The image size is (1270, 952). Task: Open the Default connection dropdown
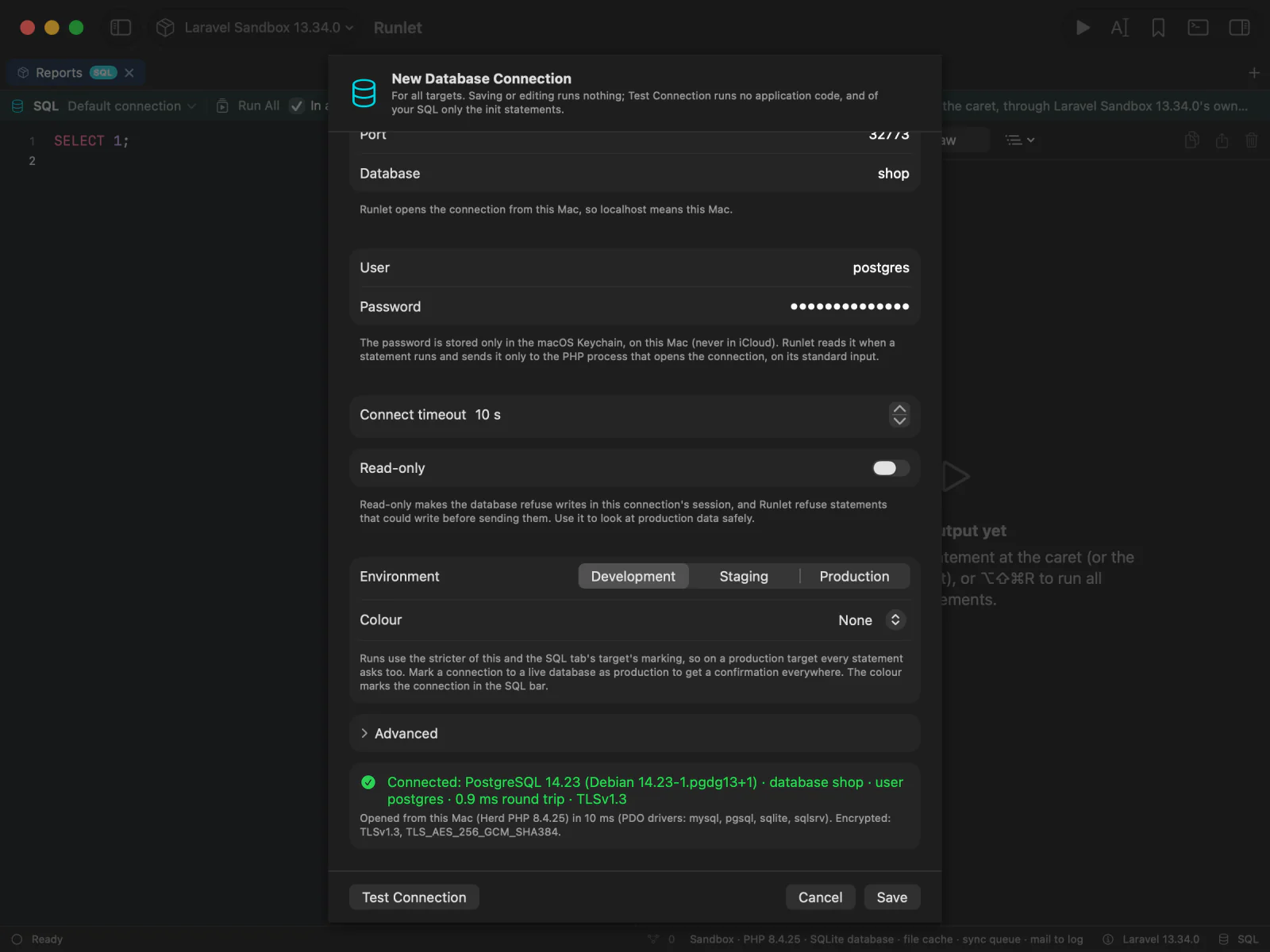pyautogui.click(x=131, y=106)
